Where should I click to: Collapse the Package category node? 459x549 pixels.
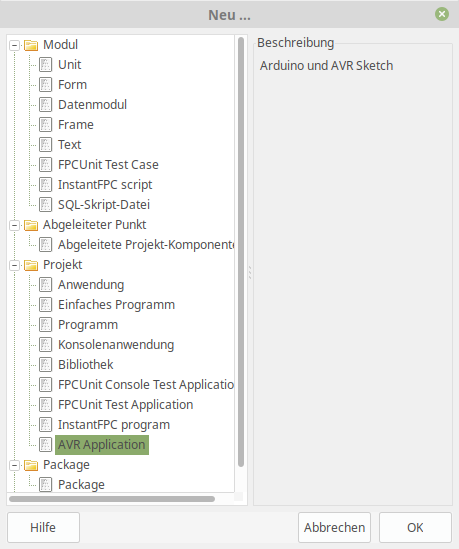click(15, 465)
